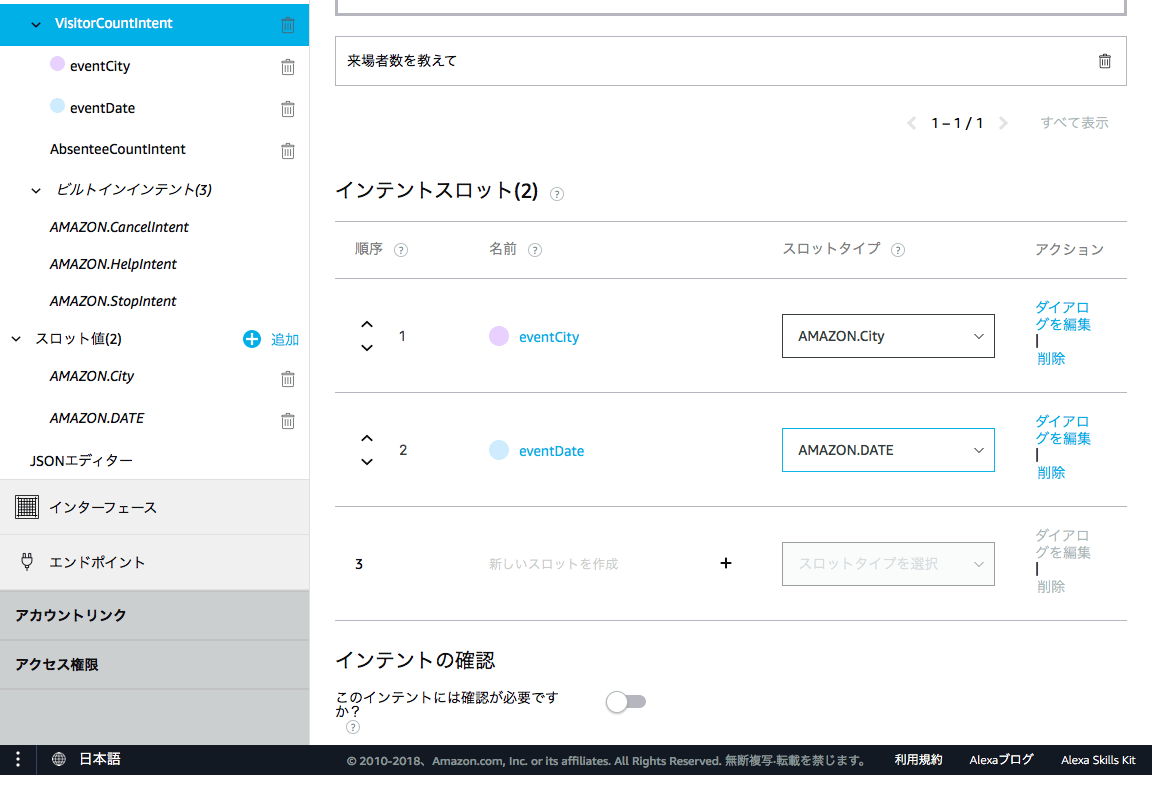This screenshot has height=803, width=1152.
Task: Delete eventDate slot in sidebar via trash icon
Action: [288, 109]
